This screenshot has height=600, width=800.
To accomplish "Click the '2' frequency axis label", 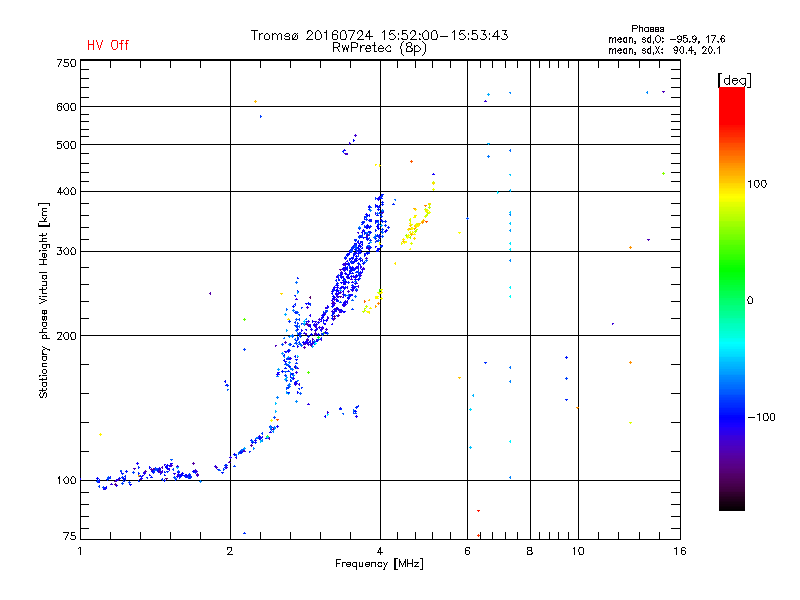I will point(230,551).
